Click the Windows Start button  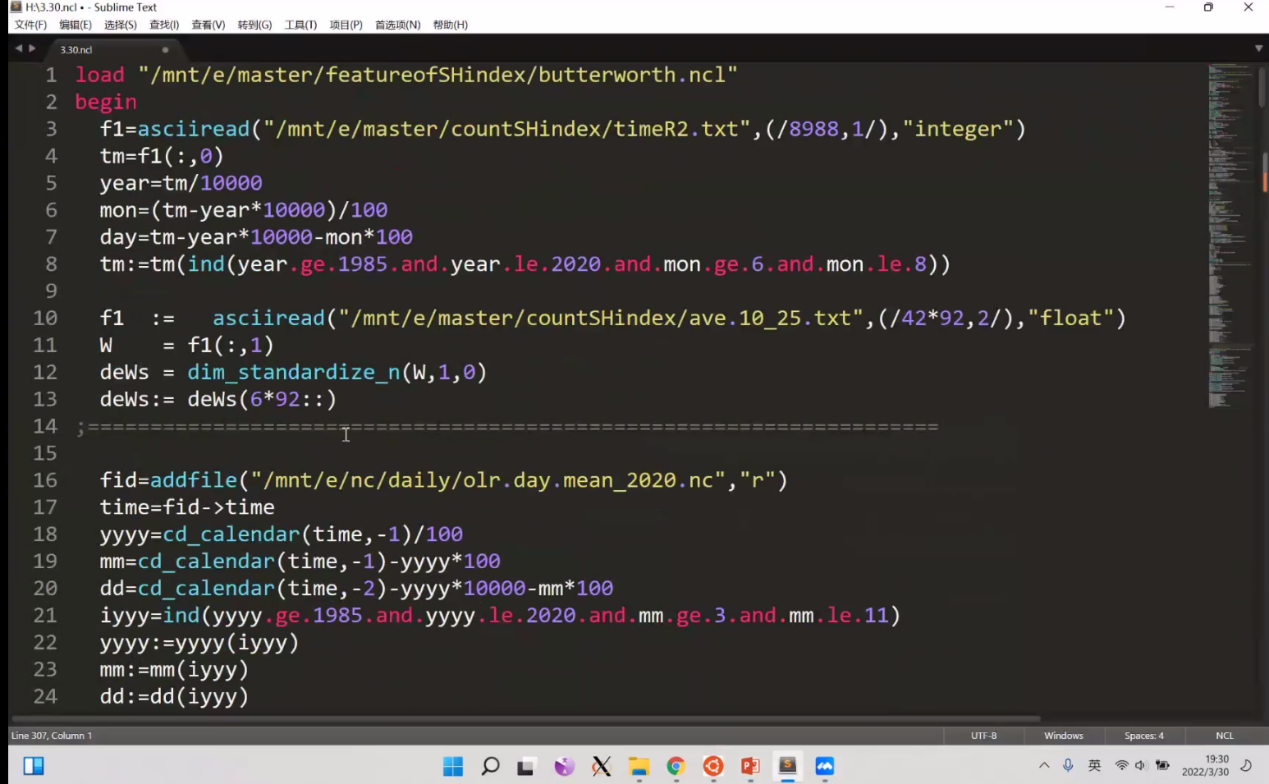click(453, 766)
